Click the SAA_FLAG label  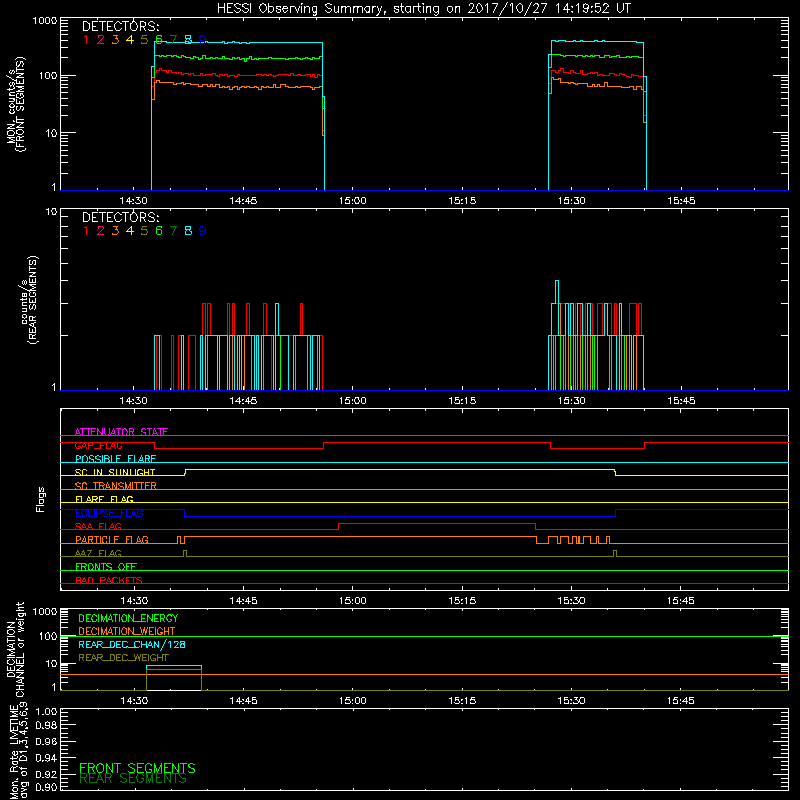pyautogui.click(x=98, y=526)
